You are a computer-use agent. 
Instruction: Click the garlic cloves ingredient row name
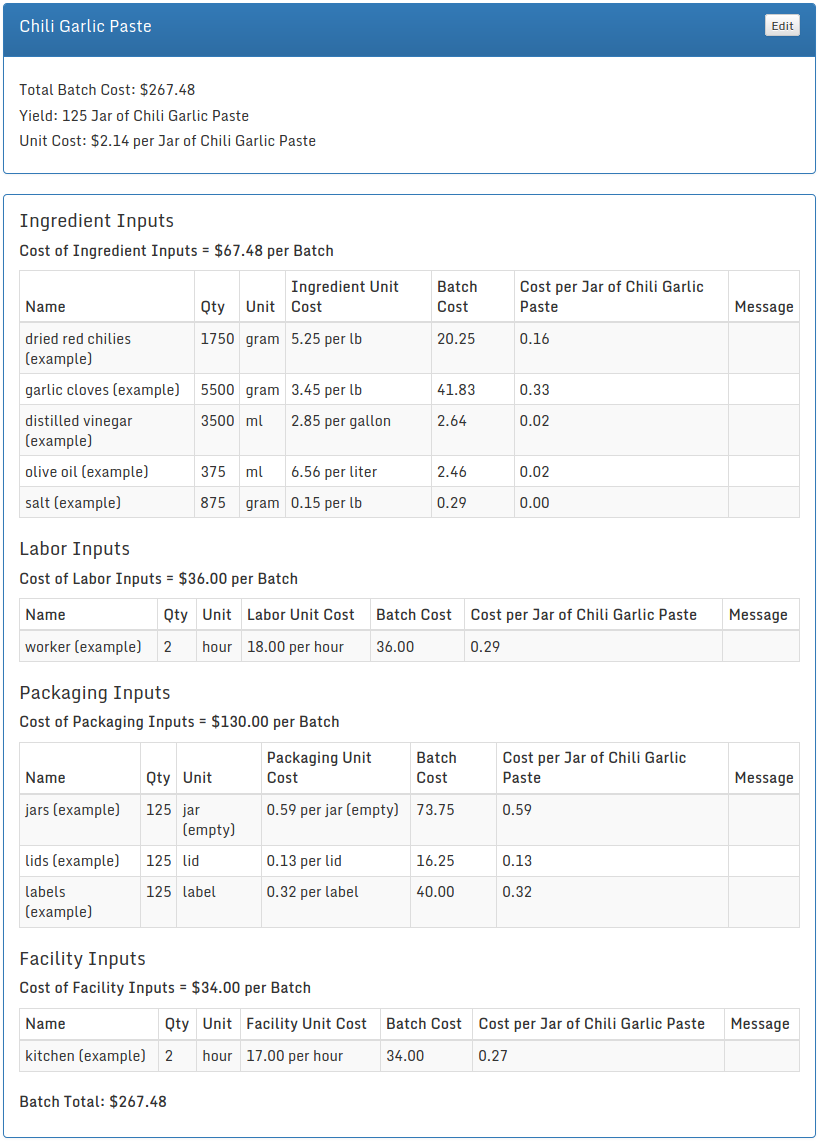[102, 390]
